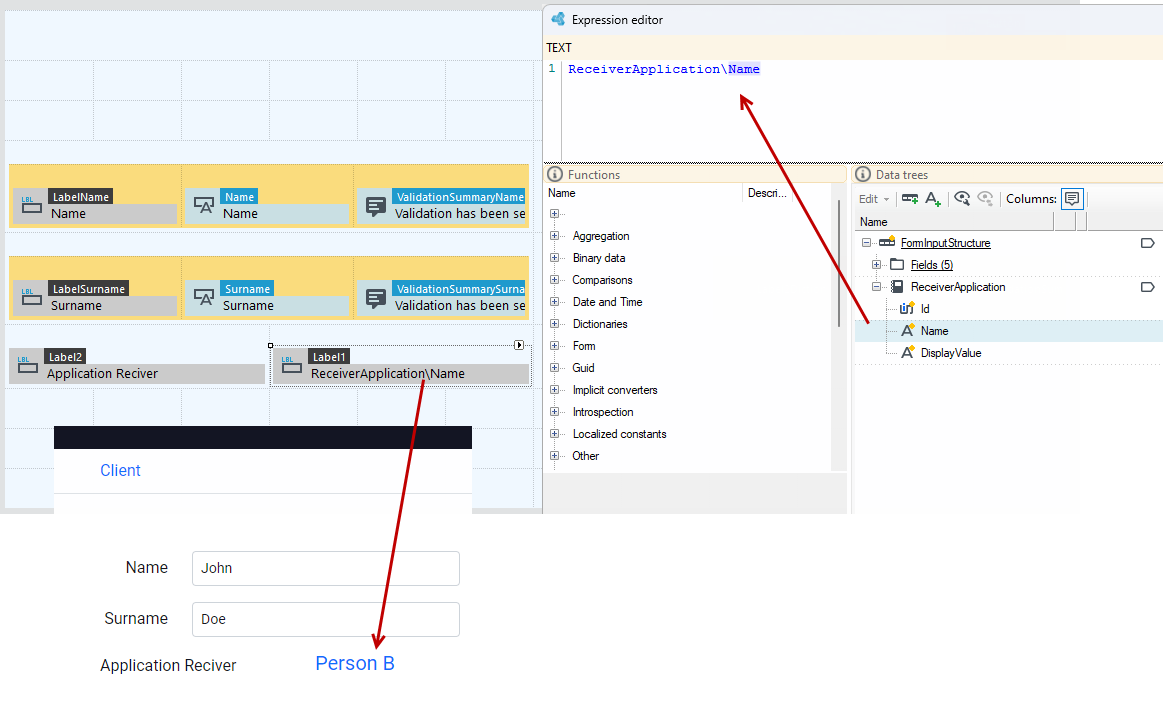Select the Comparisons function category
1163x711 pixels.
pyautogui.click(x=602, y=280)
